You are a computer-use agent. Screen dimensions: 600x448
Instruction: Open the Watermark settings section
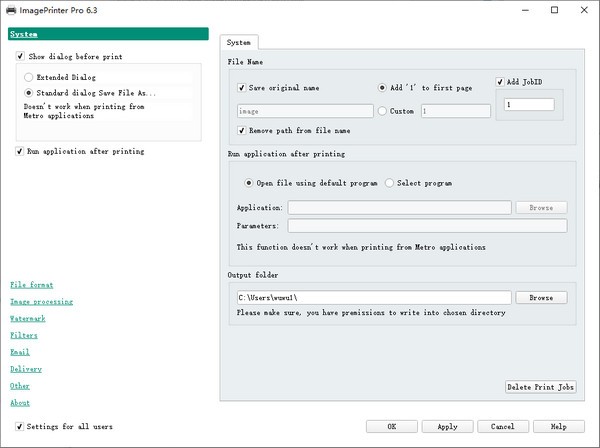pyautogui.click(x=27, y=318)
